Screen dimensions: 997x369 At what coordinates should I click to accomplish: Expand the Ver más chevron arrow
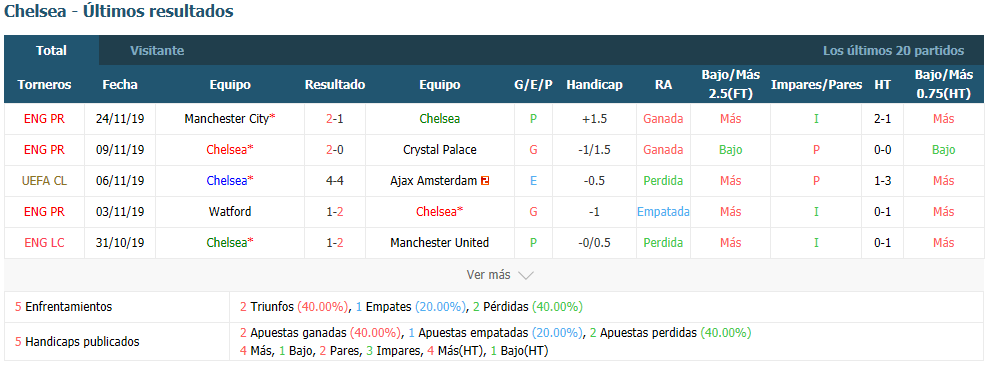point(525,275)
